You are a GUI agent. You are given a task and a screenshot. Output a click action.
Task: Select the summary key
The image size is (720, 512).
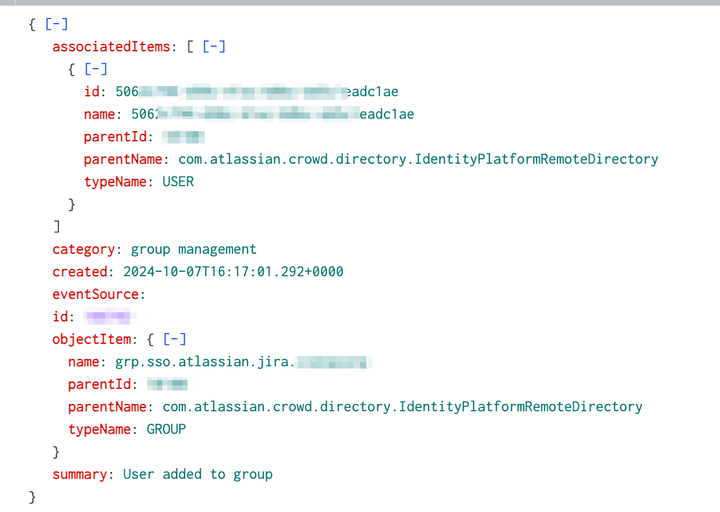pos(79,474)
